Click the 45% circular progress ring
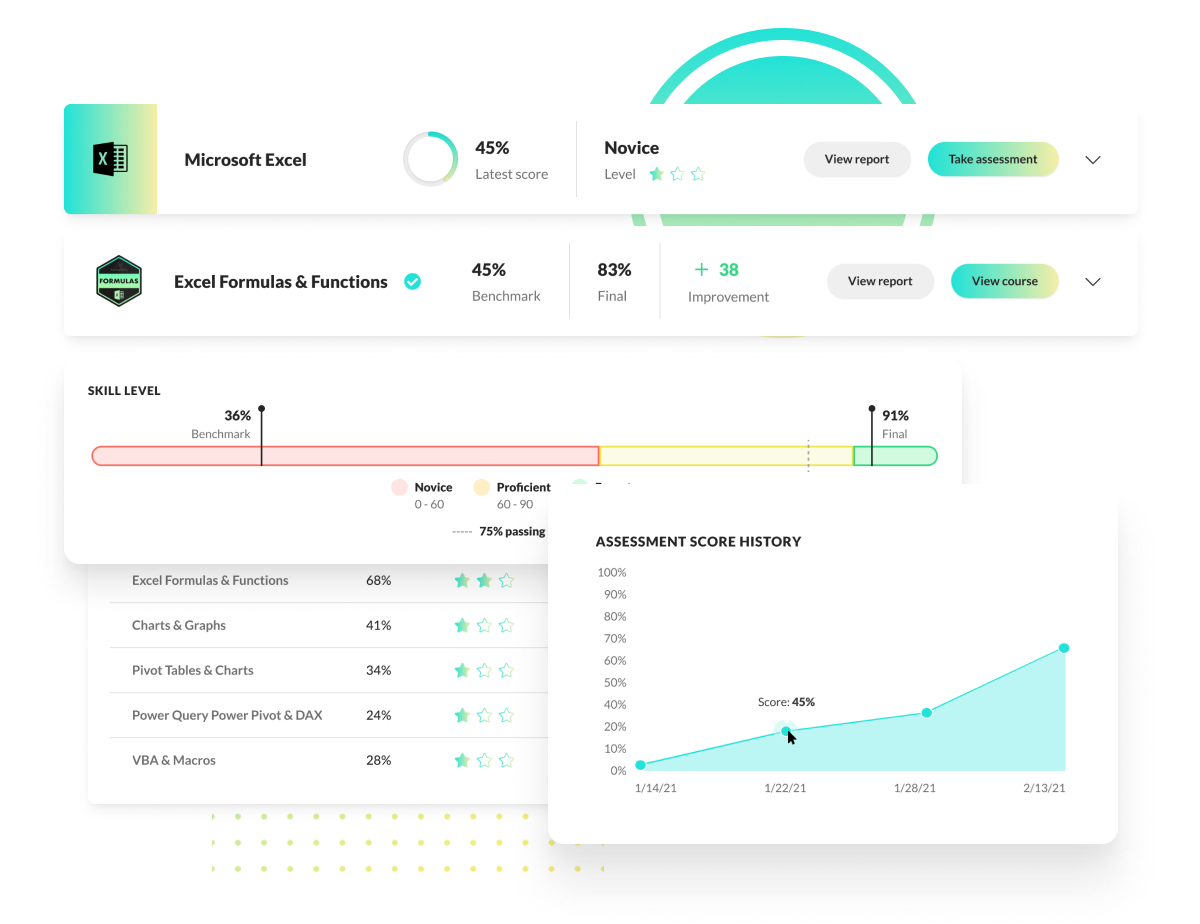 431,159
